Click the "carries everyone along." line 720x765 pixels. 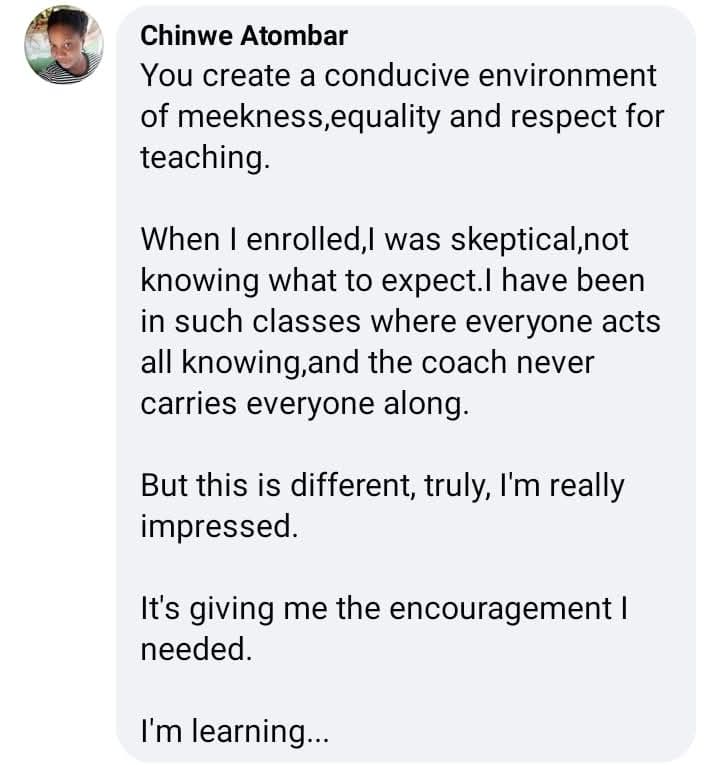tap(305, 404)
